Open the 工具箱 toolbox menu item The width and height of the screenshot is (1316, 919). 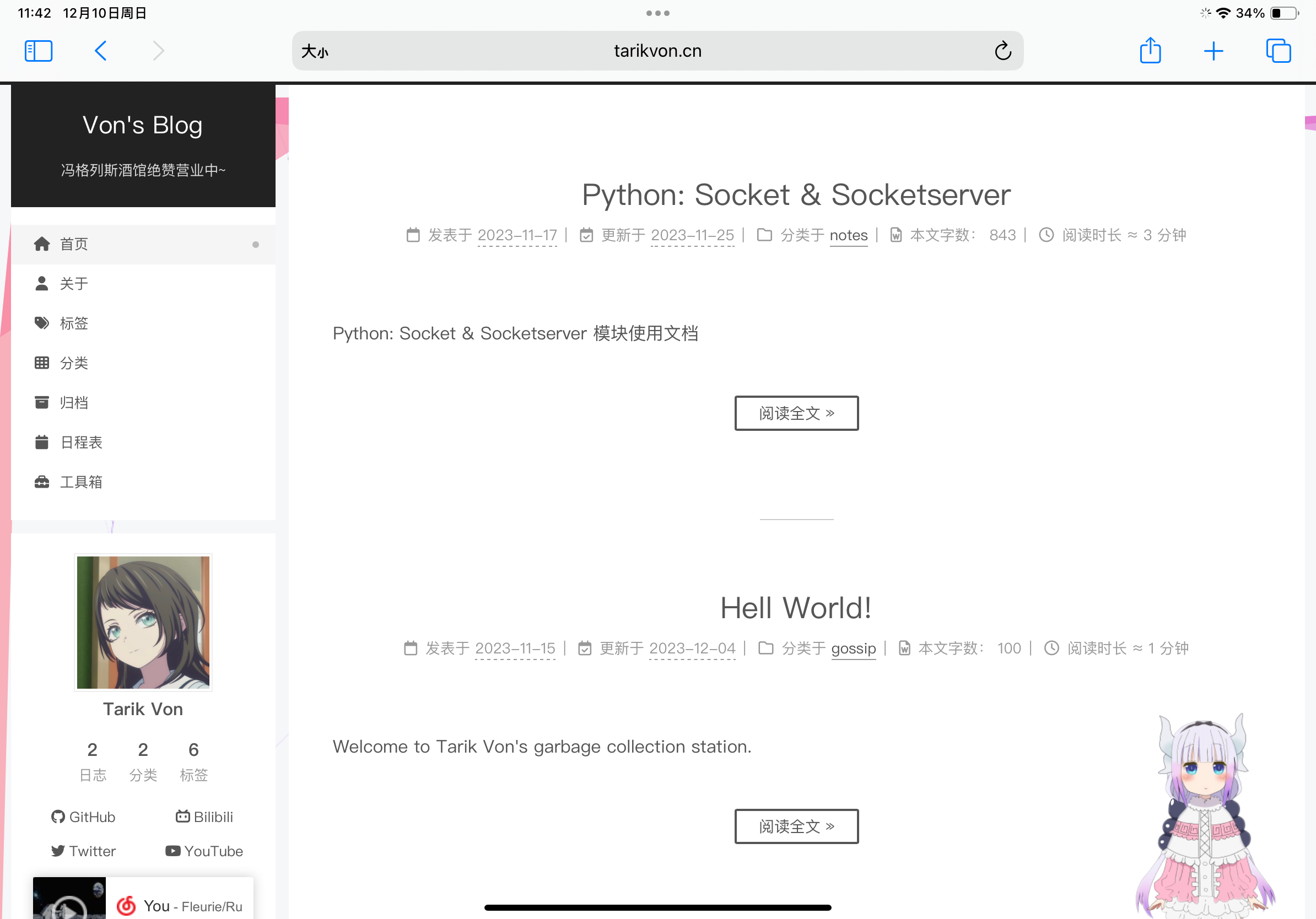click(81, 482)
